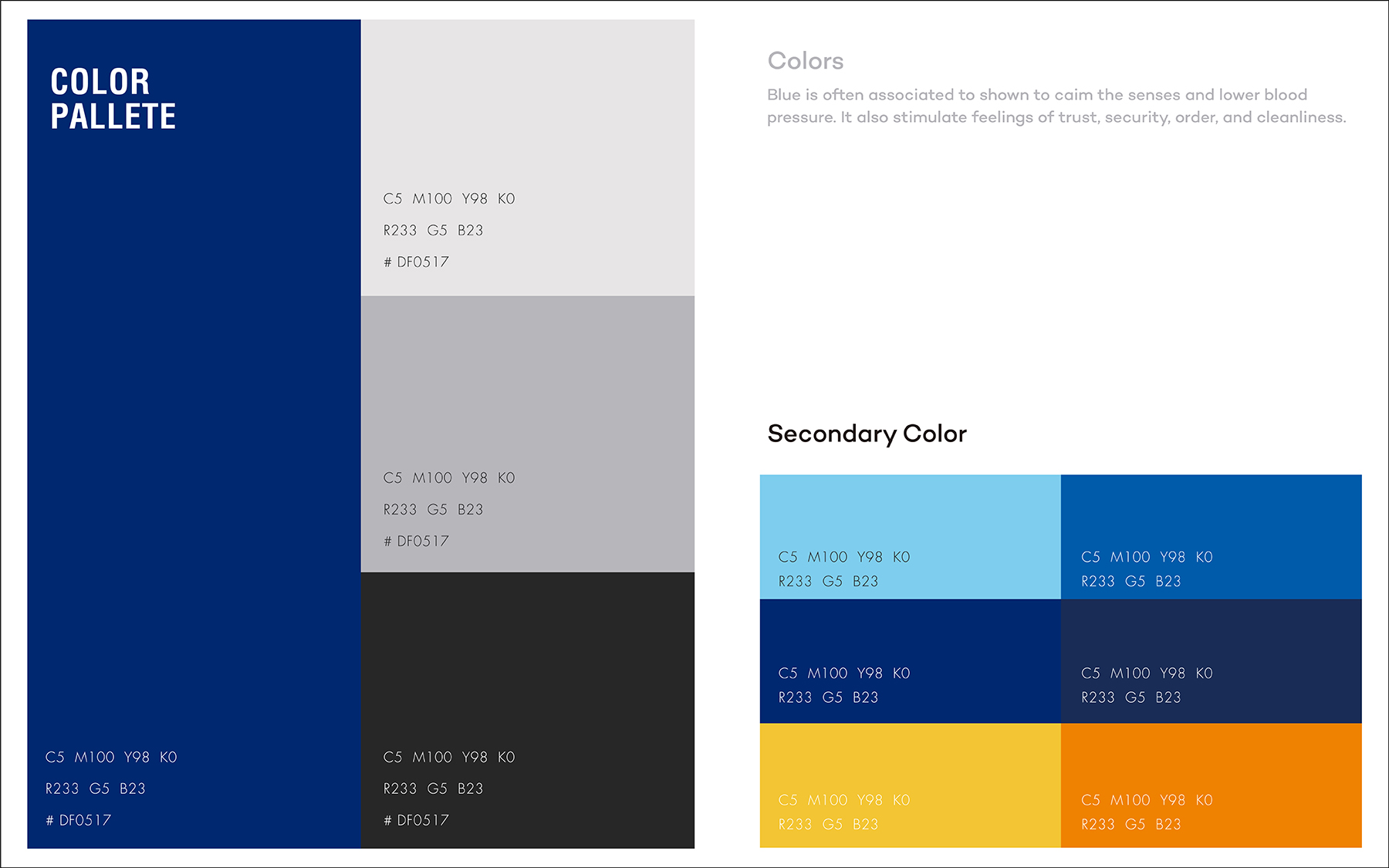Click the hex code in the light gray swatch
Screen dimensions: 1389x868
tap(416, 262)
